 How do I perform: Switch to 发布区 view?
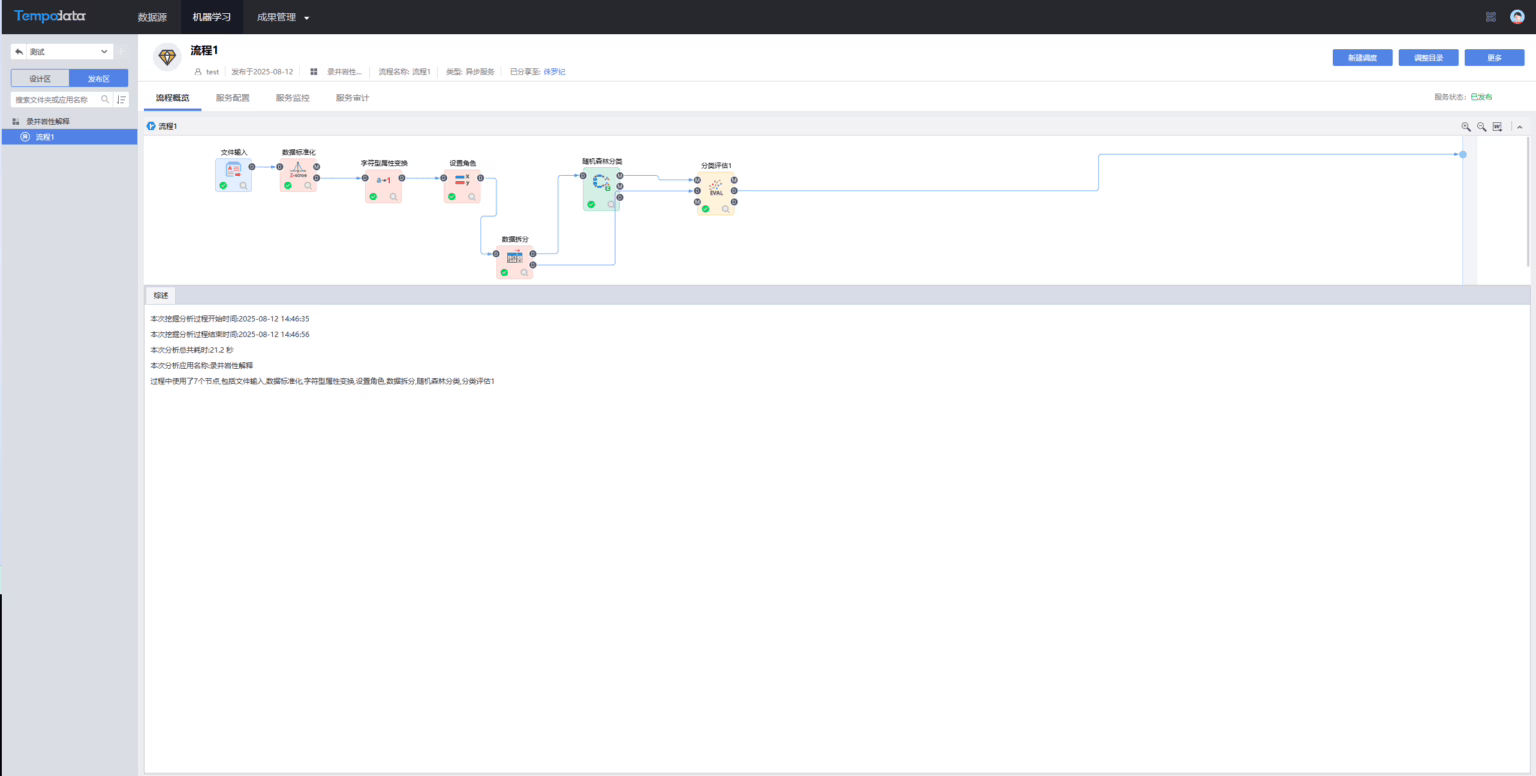click(99, 78)
